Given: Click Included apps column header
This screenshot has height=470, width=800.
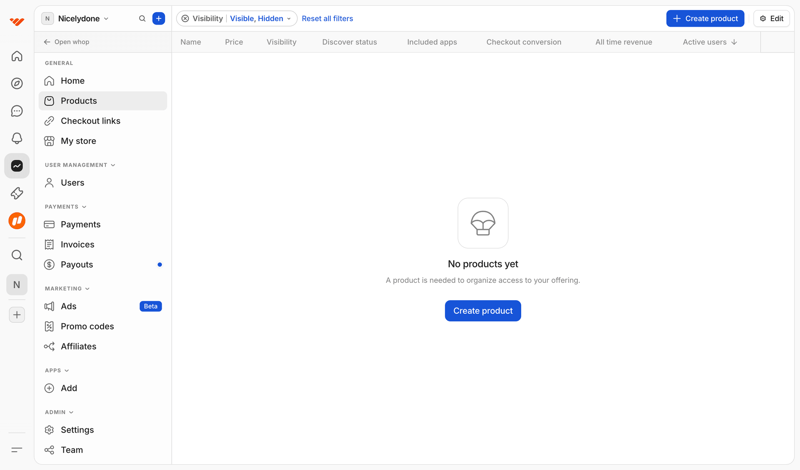Looking at the screenshot, I should click(432, 42).
